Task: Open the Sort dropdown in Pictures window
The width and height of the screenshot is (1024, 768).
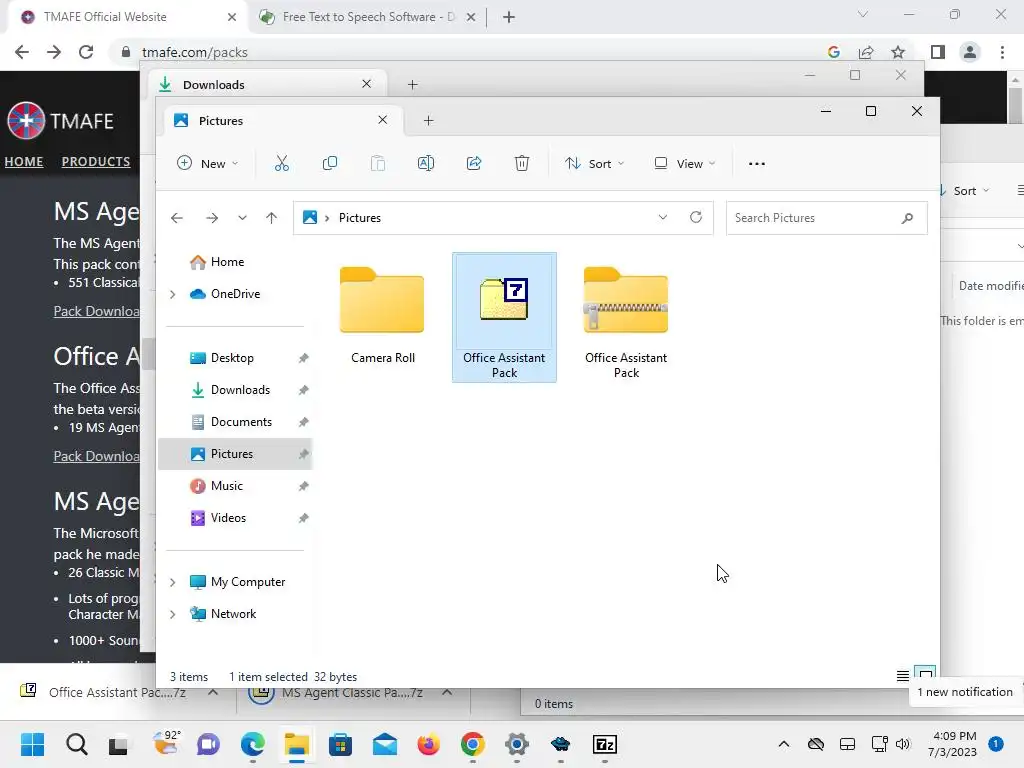Action: tap(594, 163)
